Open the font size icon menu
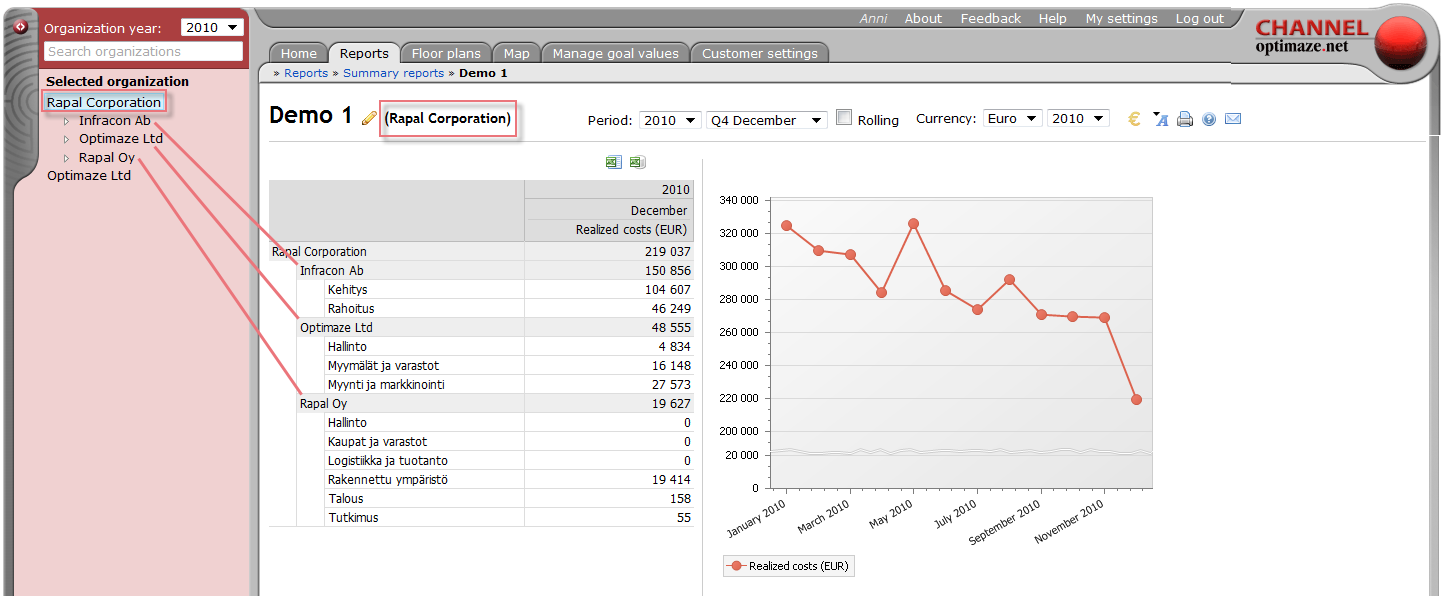1441x596 pixels. click(1160, 119)
